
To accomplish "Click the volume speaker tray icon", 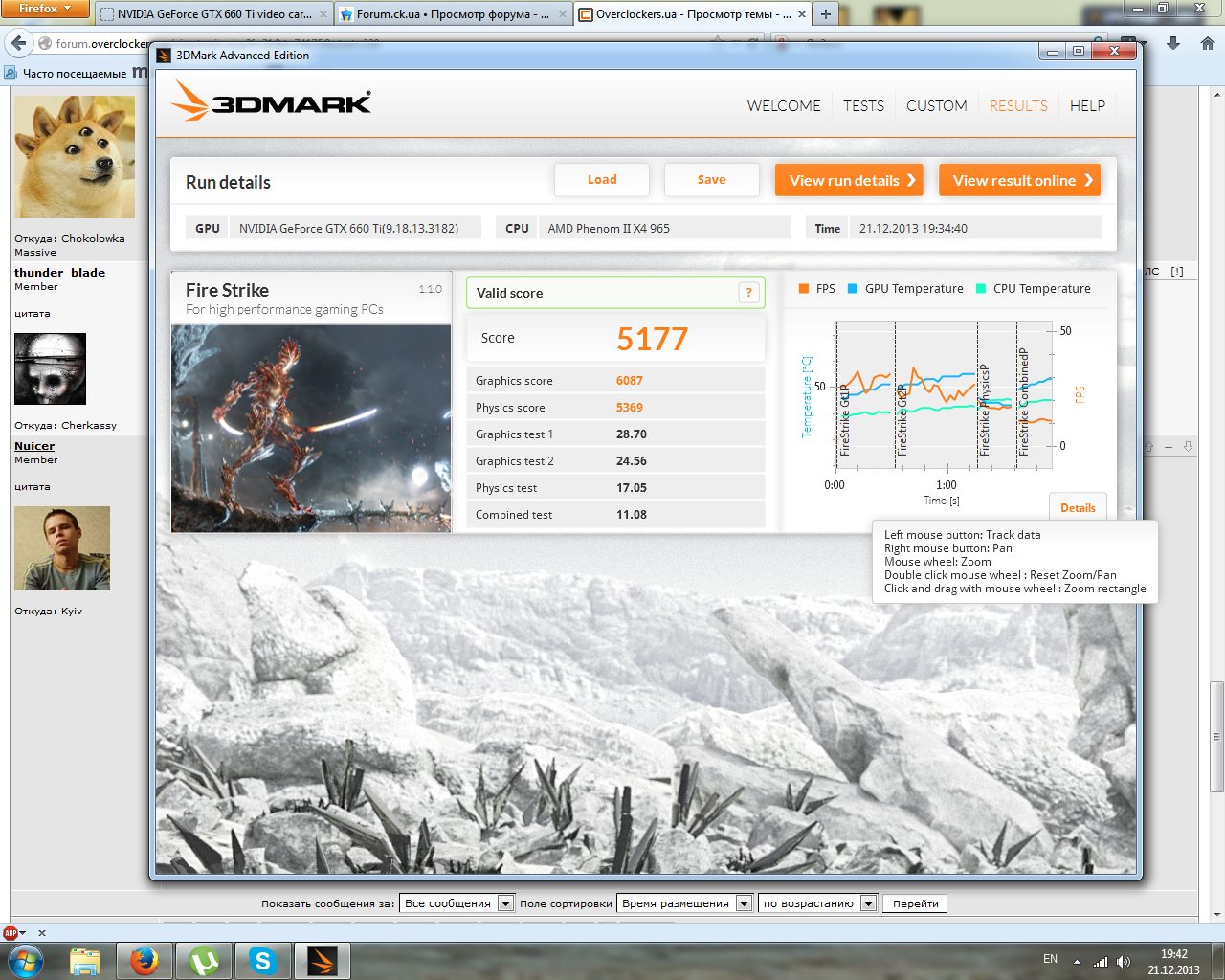I will [x=1124, y=961].
